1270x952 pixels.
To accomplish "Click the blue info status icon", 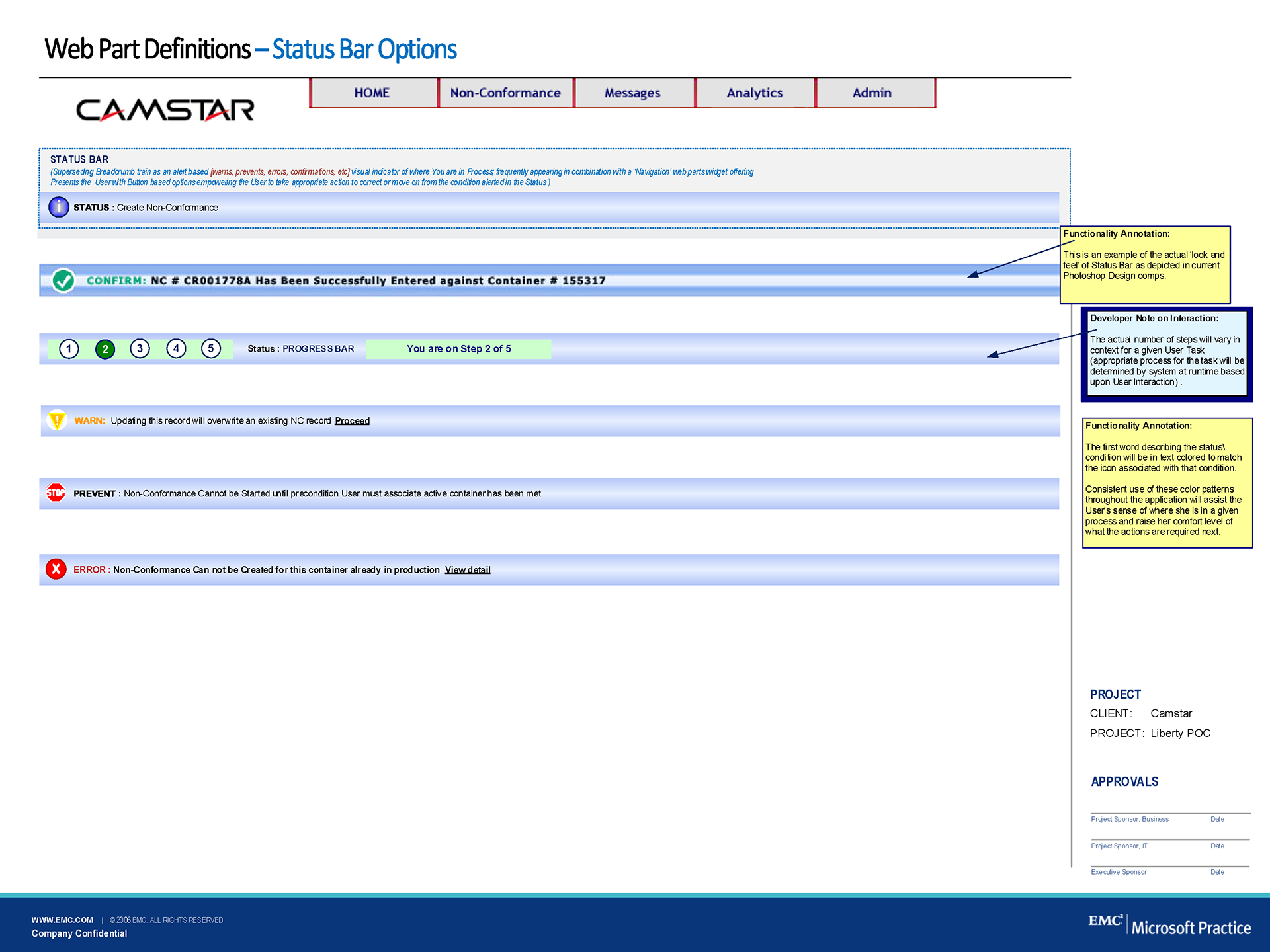I will pyautogui.click(x=59, y=207).
